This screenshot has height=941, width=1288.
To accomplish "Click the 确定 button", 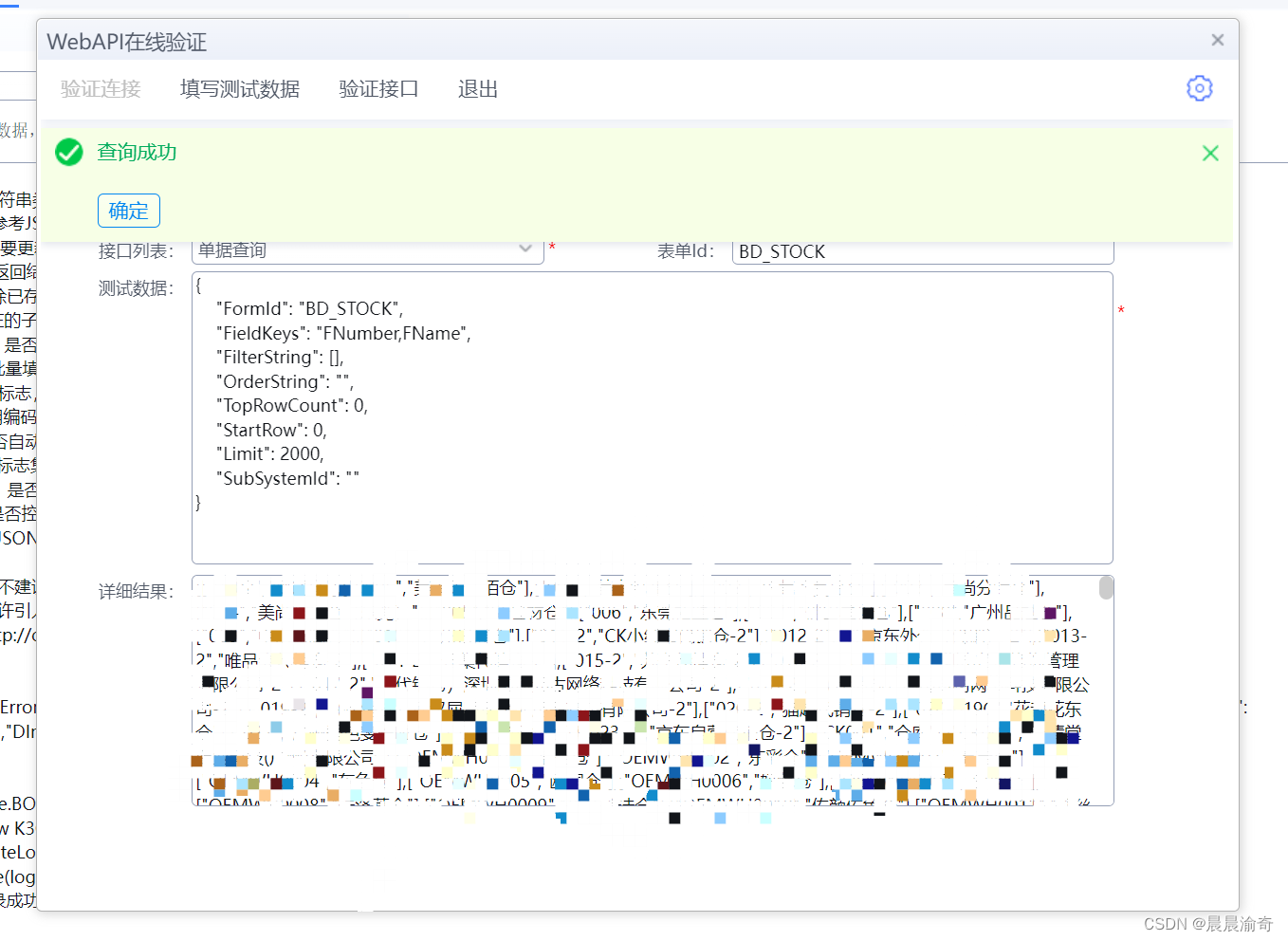I will click(129, 211).
